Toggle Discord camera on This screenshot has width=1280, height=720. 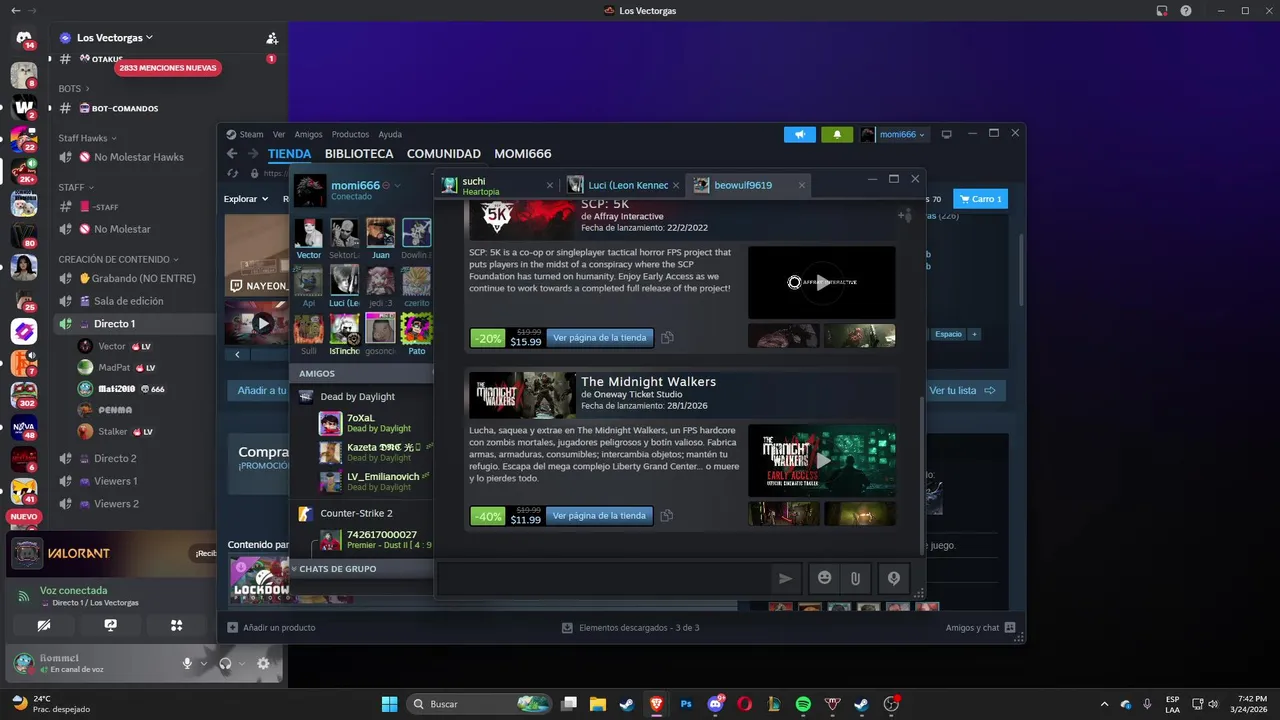(44, 625)
